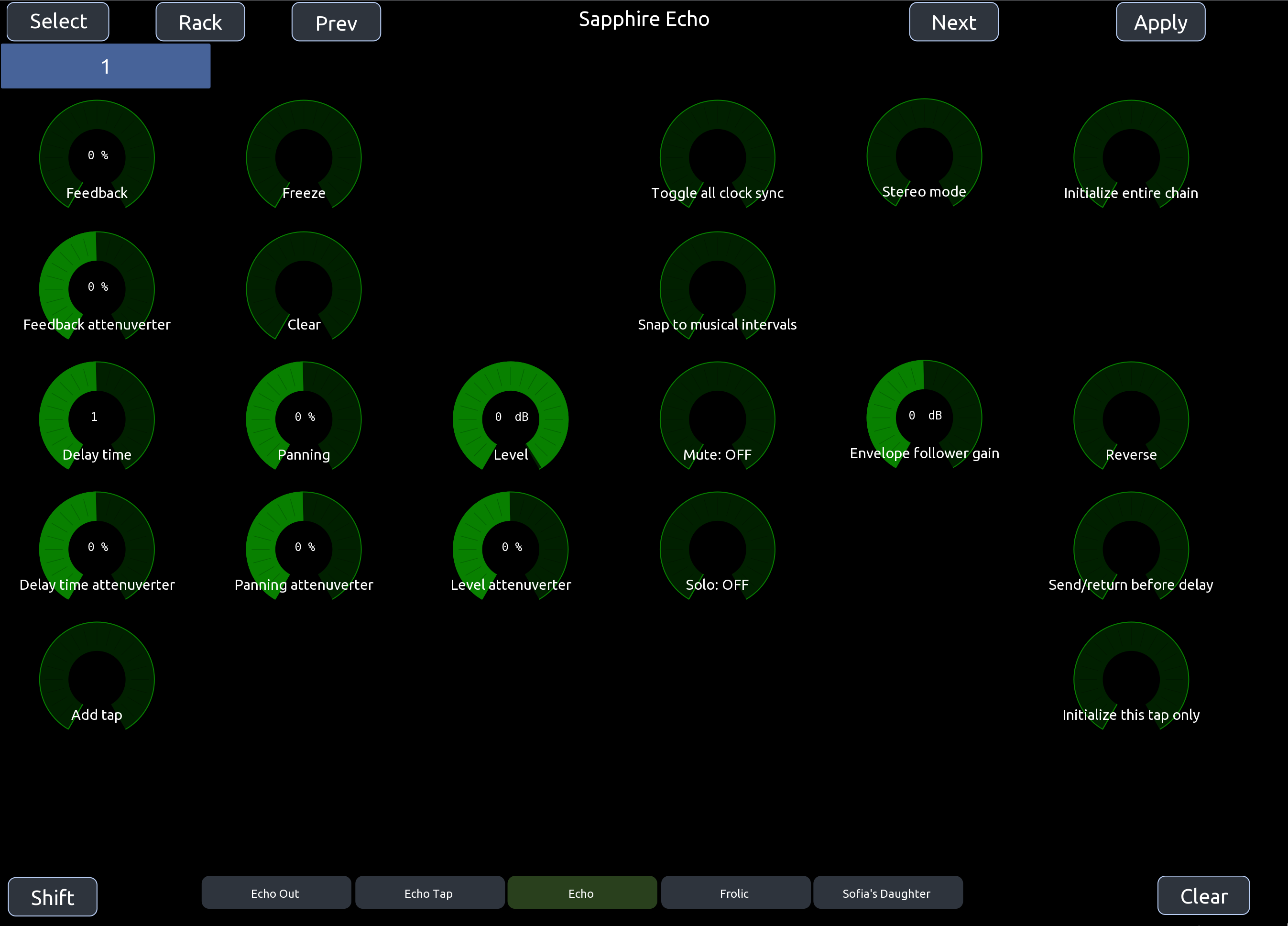Toggle Solo: OFF knob

717,549
